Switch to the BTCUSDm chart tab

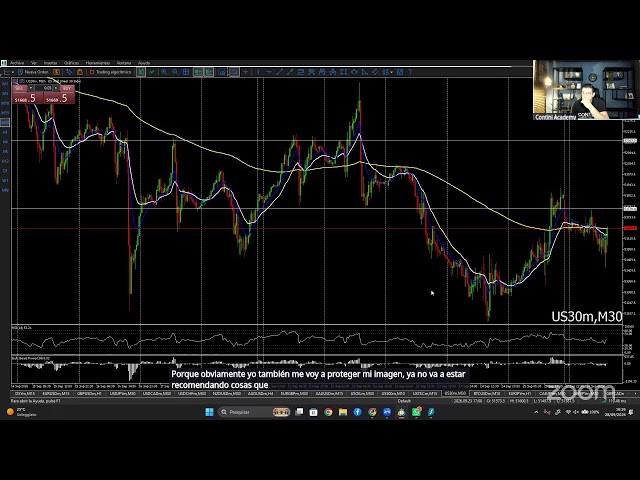pyautogui.click(x=487, y=393)
